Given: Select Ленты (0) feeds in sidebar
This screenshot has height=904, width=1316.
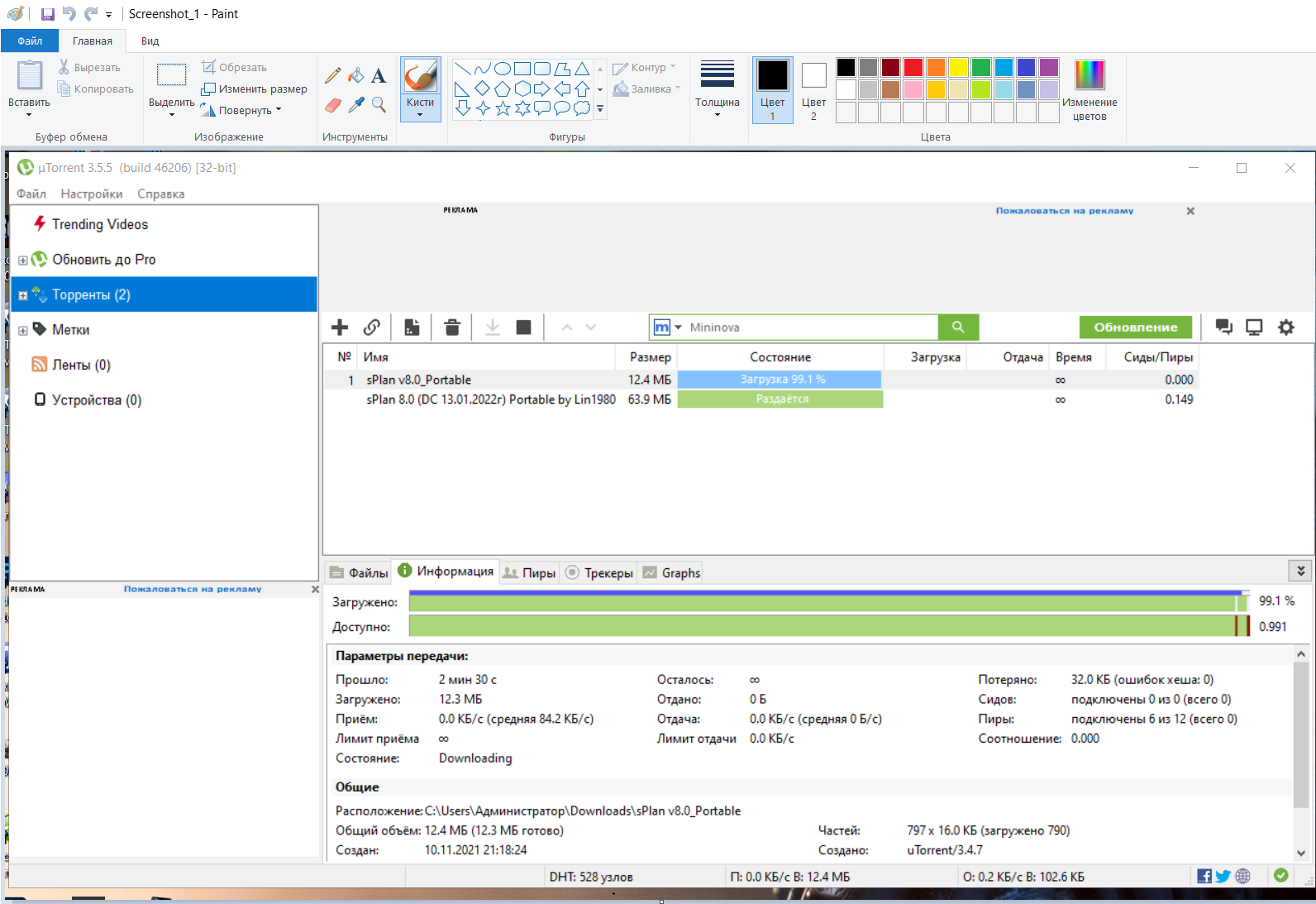Looking at the screenshot, I should click(x=81, y=366).
